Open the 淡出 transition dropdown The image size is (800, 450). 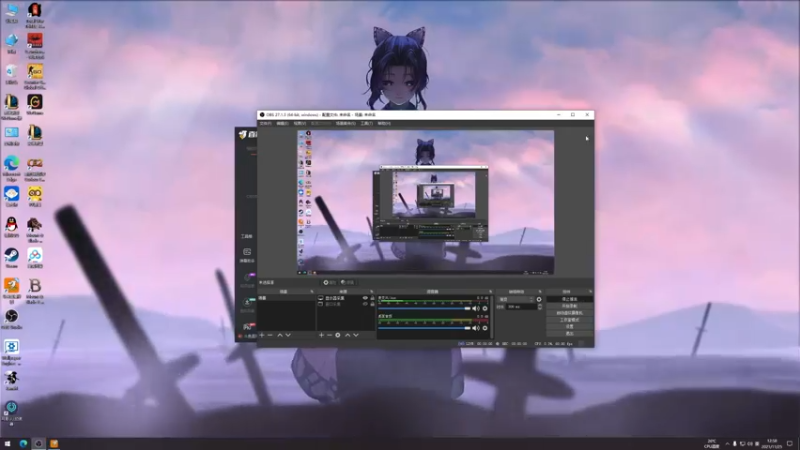(x=516, y=299)
